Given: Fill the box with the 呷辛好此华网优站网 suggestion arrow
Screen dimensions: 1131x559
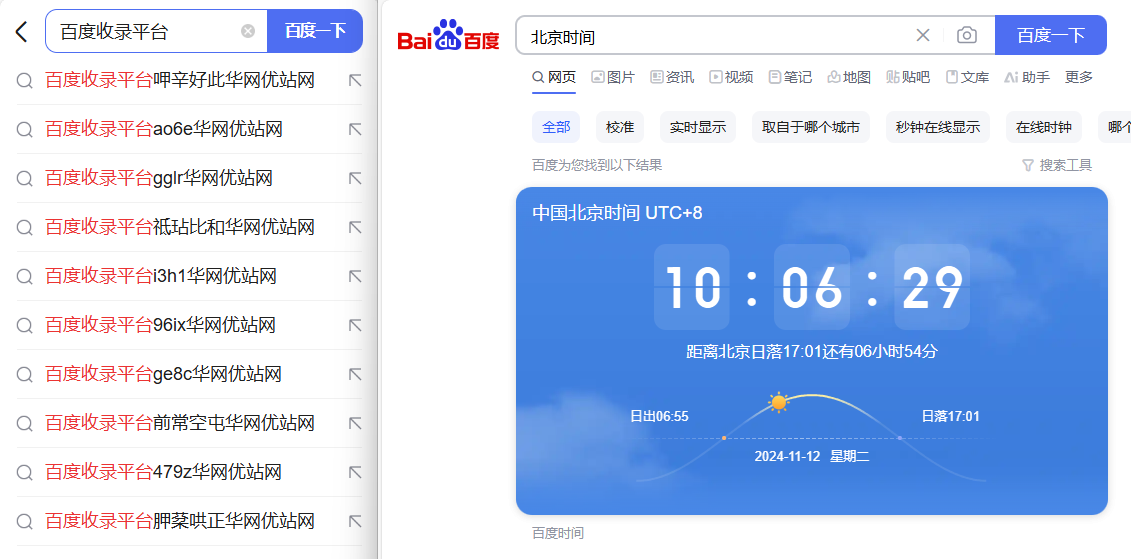Looking at the screenshot, I should [355, 80].
